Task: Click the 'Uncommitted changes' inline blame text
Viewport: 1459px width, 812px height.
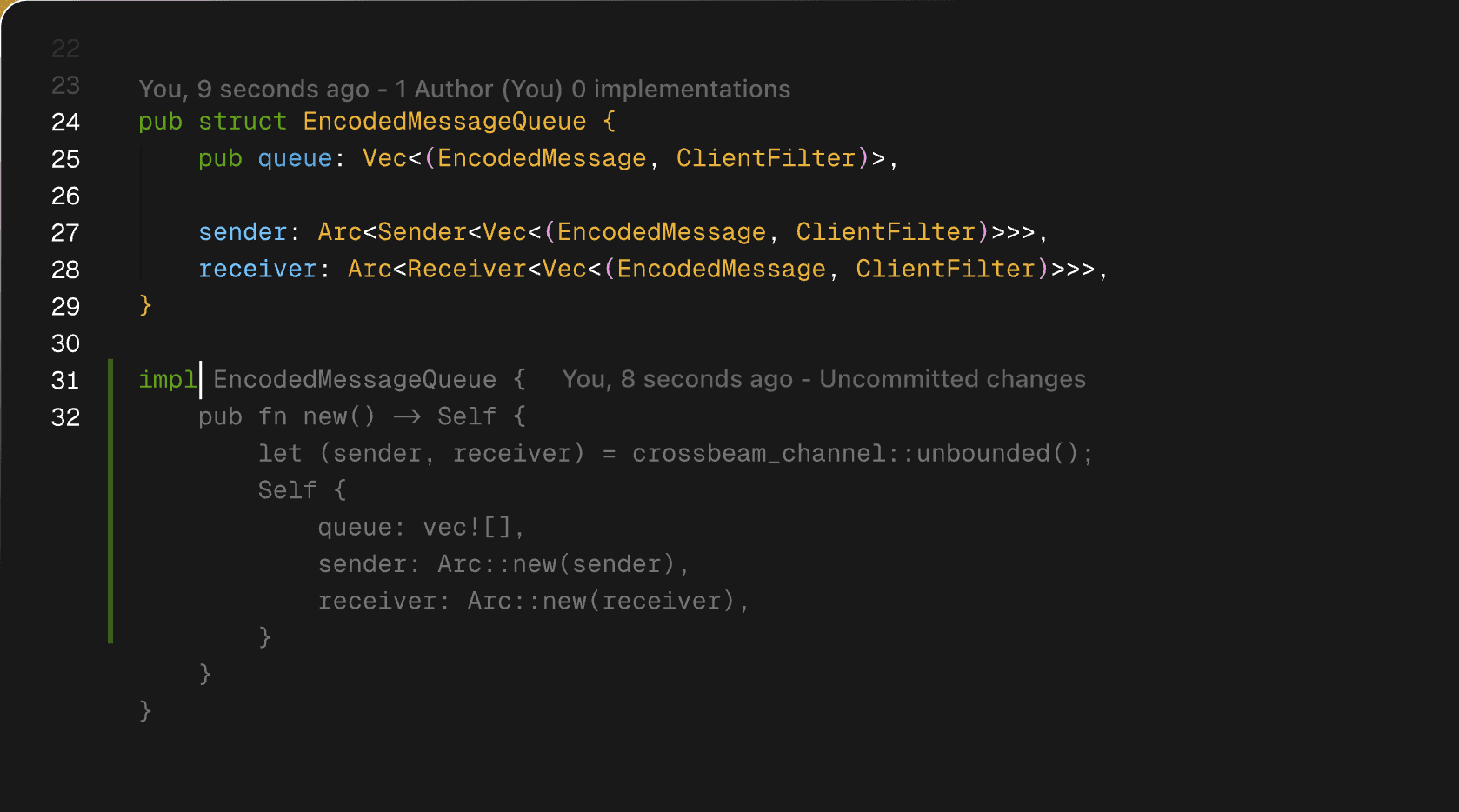Action: pos(952,379)
